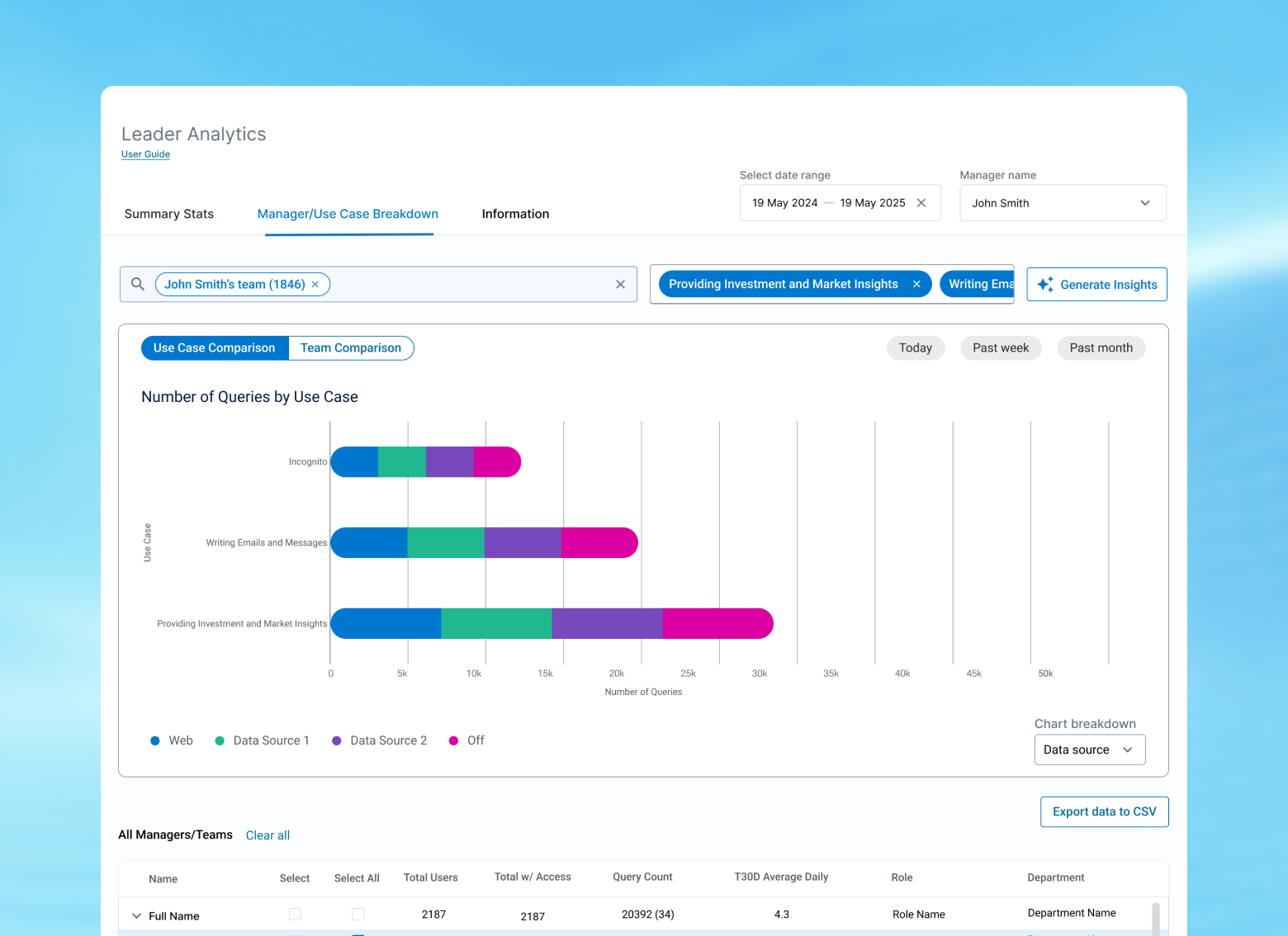Check Select All box for Full Name
This screenshot has height=936, width=1288.
click(358, 914)
